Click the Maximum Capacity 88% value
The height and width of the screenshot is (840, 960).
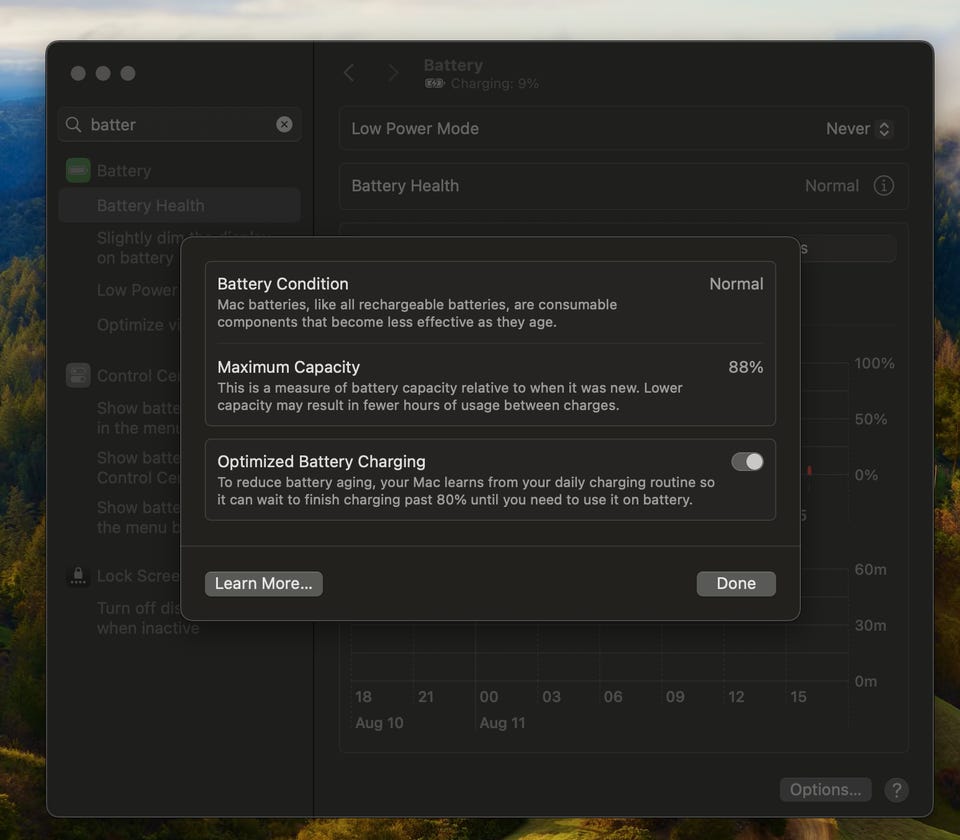click(746, 367)
